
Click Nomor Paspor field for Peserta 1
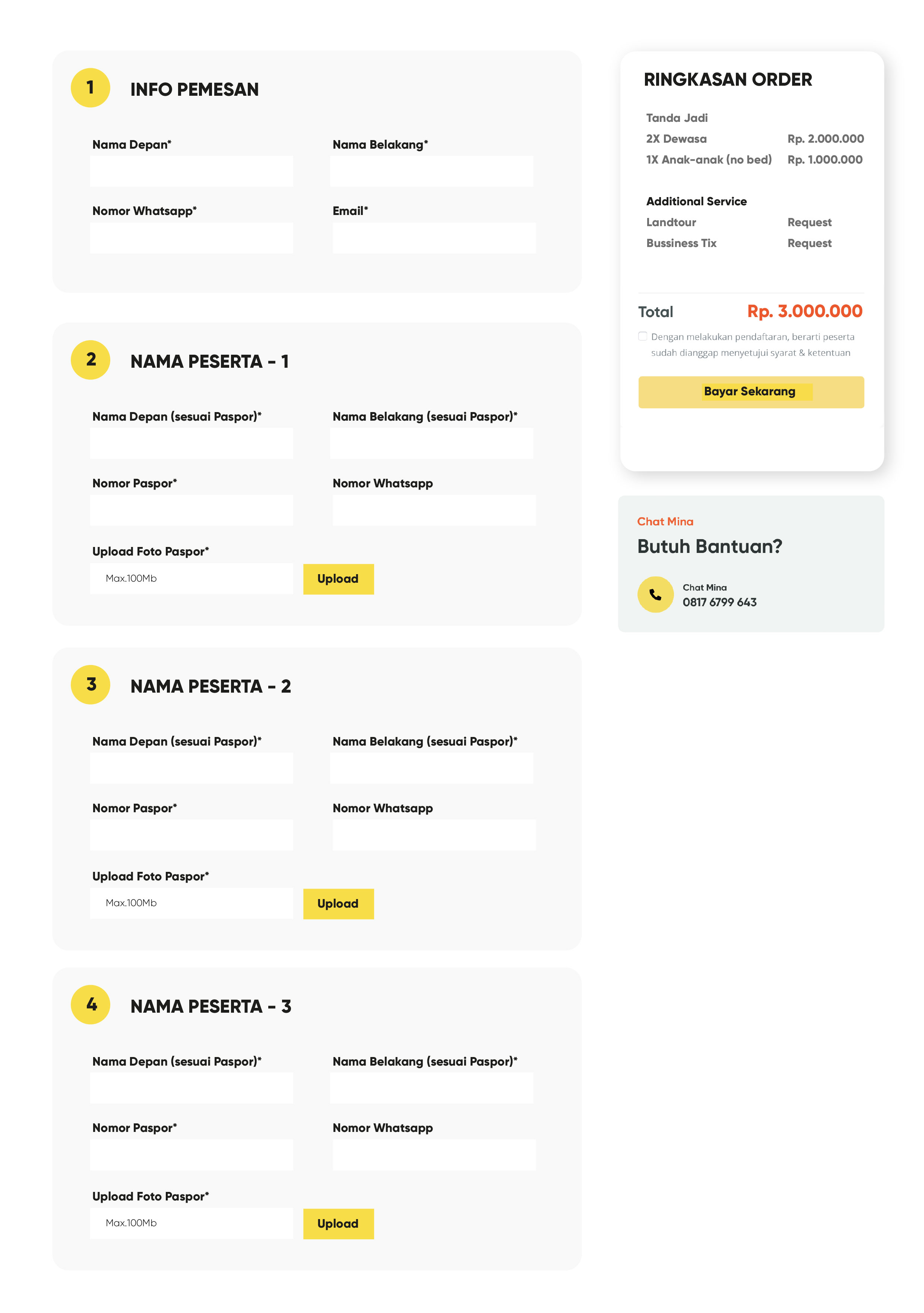[x=192, y=510]
